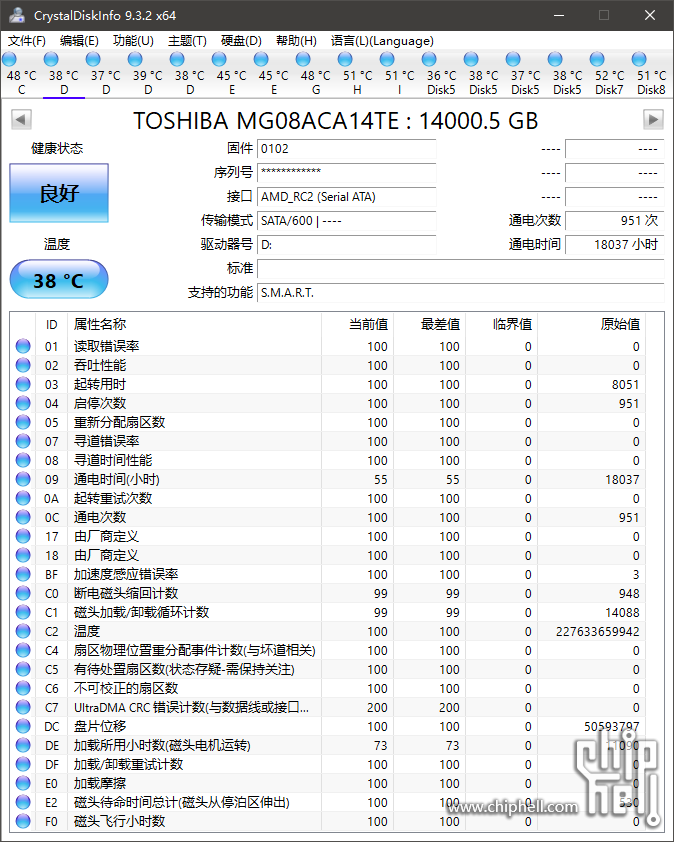Screen dimensions: 674x842
Task: Click the status orb for 寻道时间性能
Action: pos(23,460)
